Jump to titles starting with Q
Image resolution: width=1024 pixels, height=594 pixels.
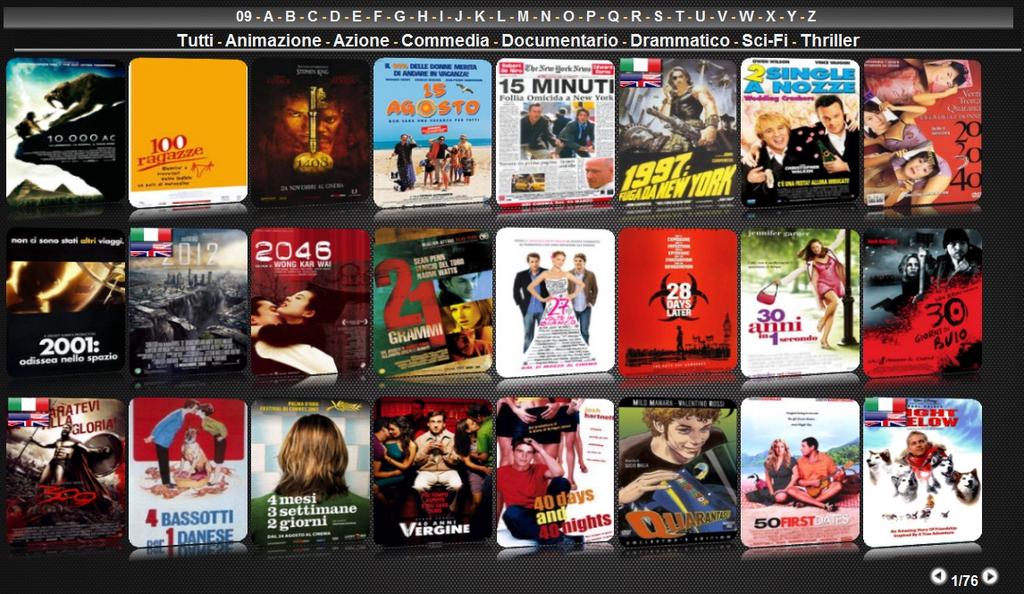tap(613, 16)
